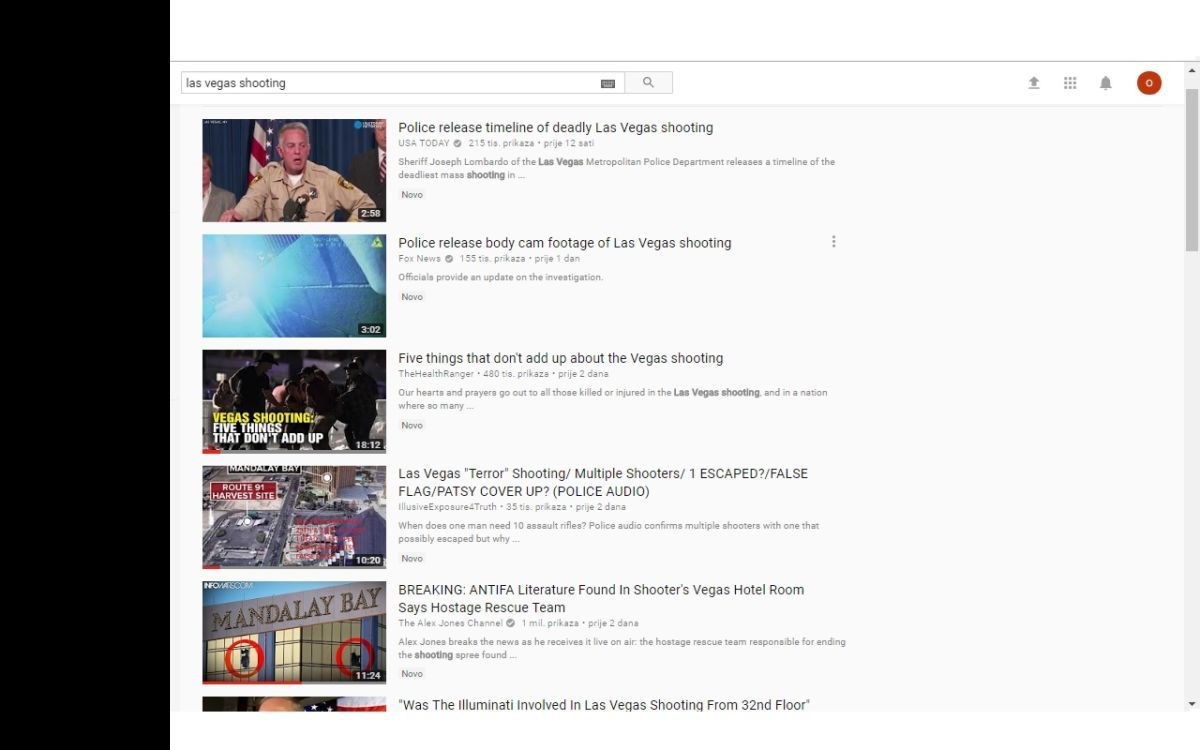Open 'Five things that don't add up' title
The image size is (1200, 750).
pos(561,358)
